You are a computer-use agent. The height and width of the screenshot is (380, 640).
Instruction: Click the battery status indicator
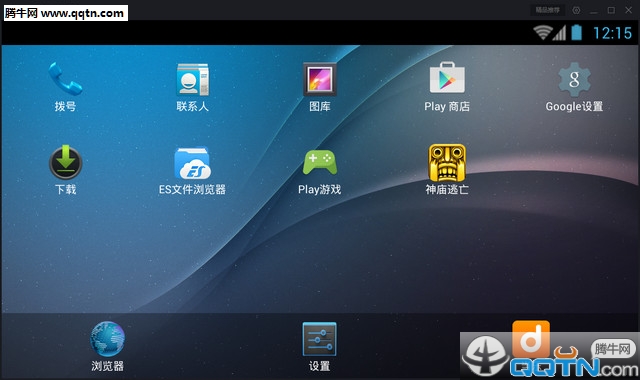[x=576, y=32]
